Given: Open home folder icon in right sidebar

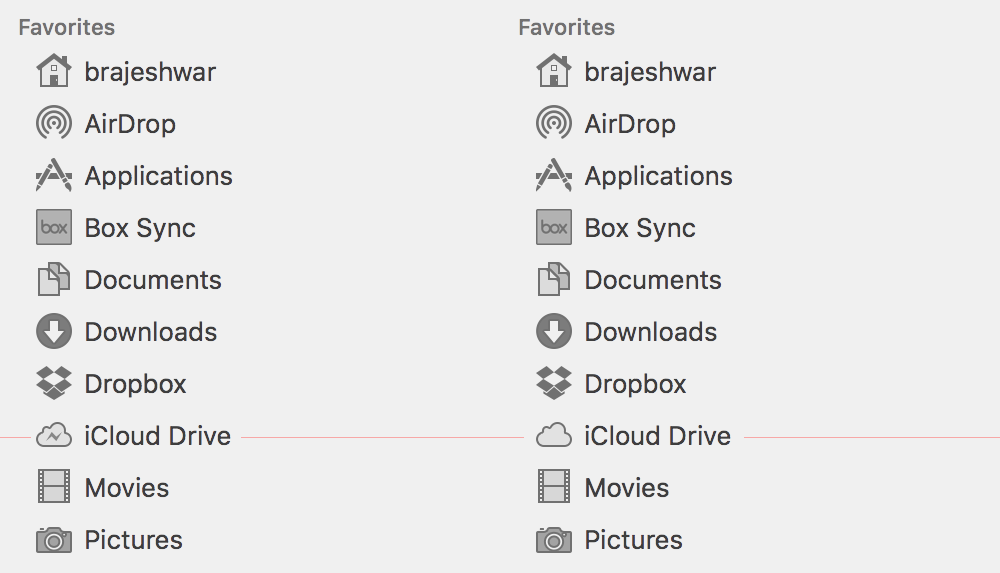Looking at the screenshot, I should (x=554, y=71).
